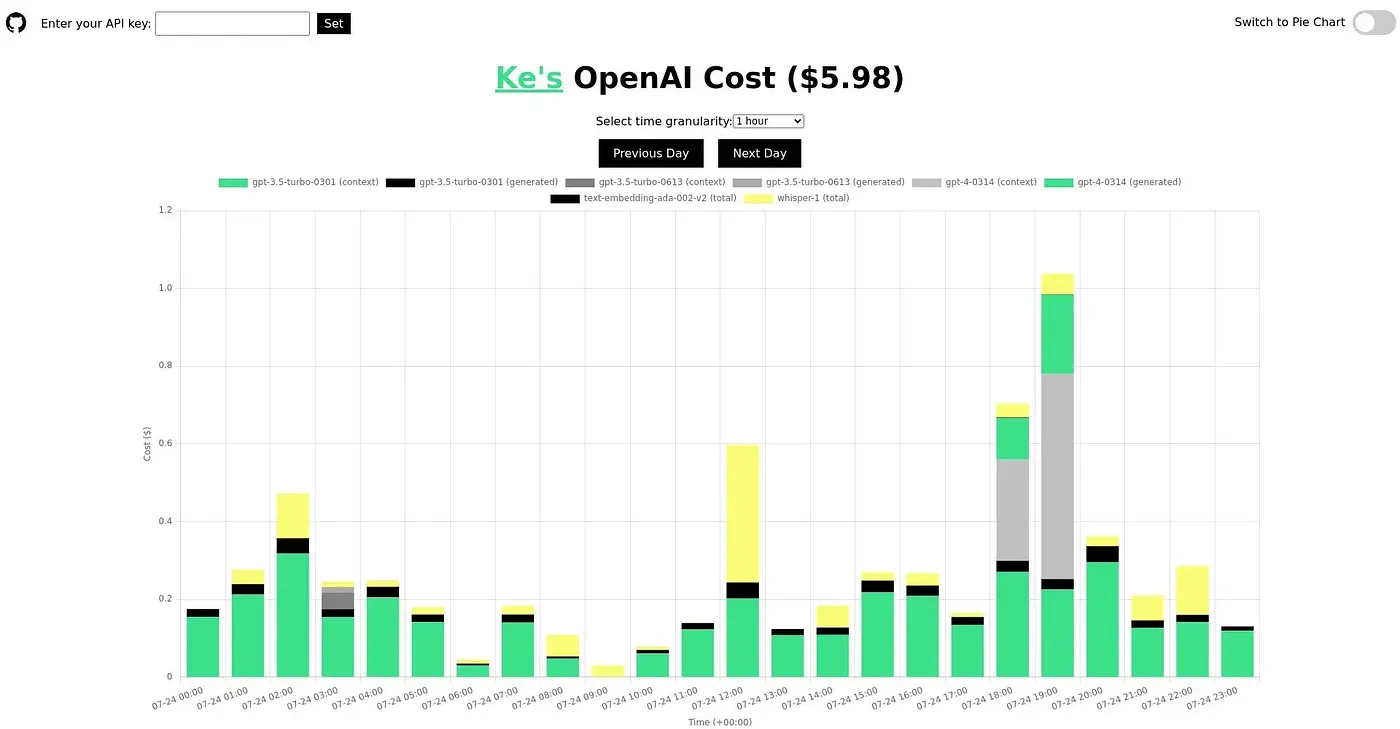The width and height of the screenshot is (1400, 729).
Task: Toggle the Switch to Pie Chart switch
Action: pos(1373,22)
